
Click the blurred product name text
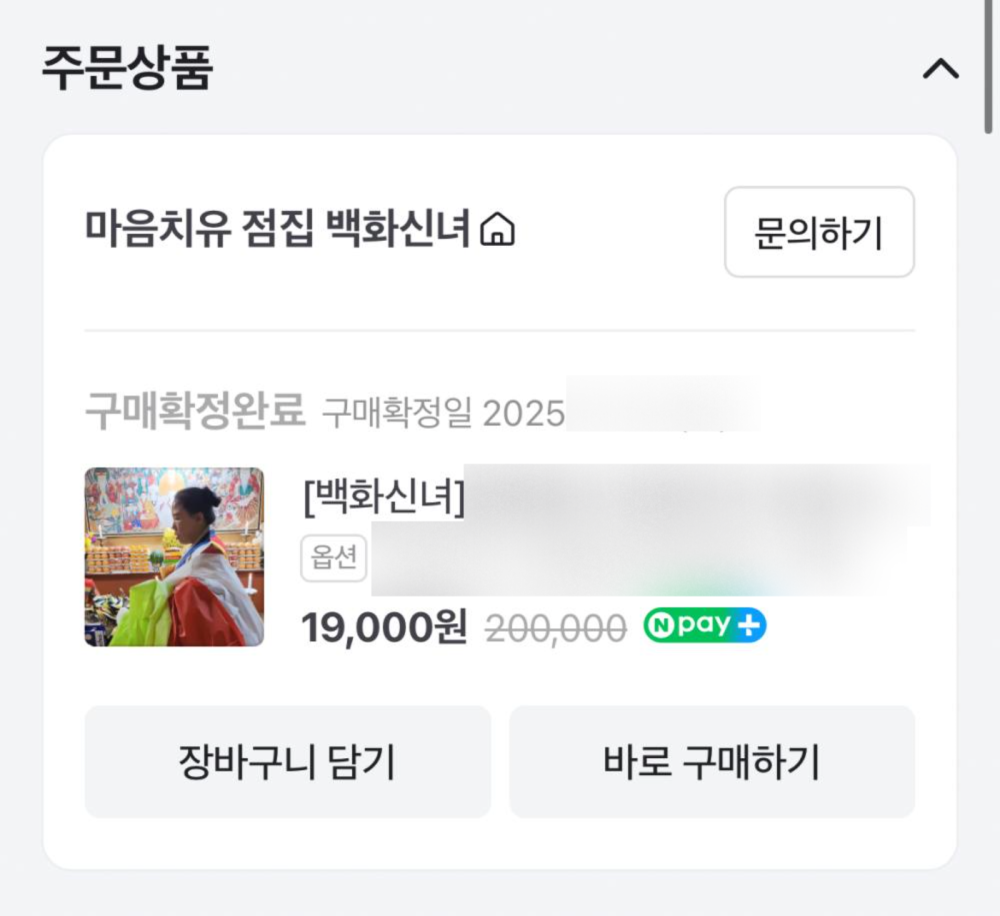pyautogui.click(x=695, y=495)
